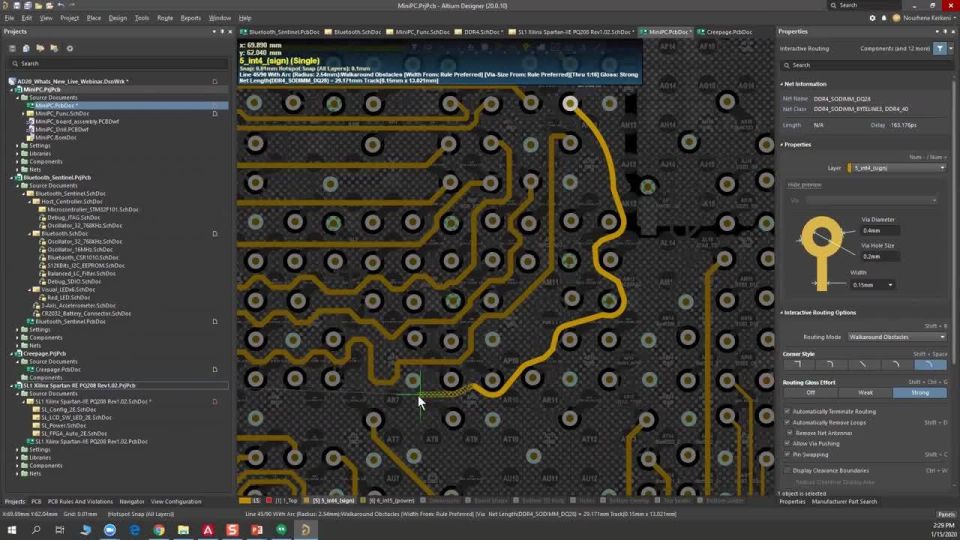Click the Projects panel search field
Image resolution: width=960 pixels, height=540 pixels.
point(120,63)
